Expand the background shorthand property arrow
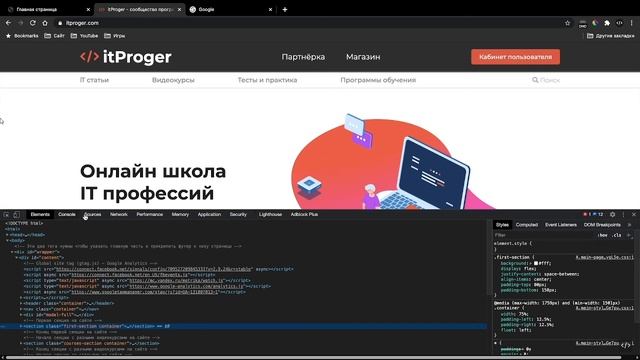The image size is (640, 360). click(531, 263)
